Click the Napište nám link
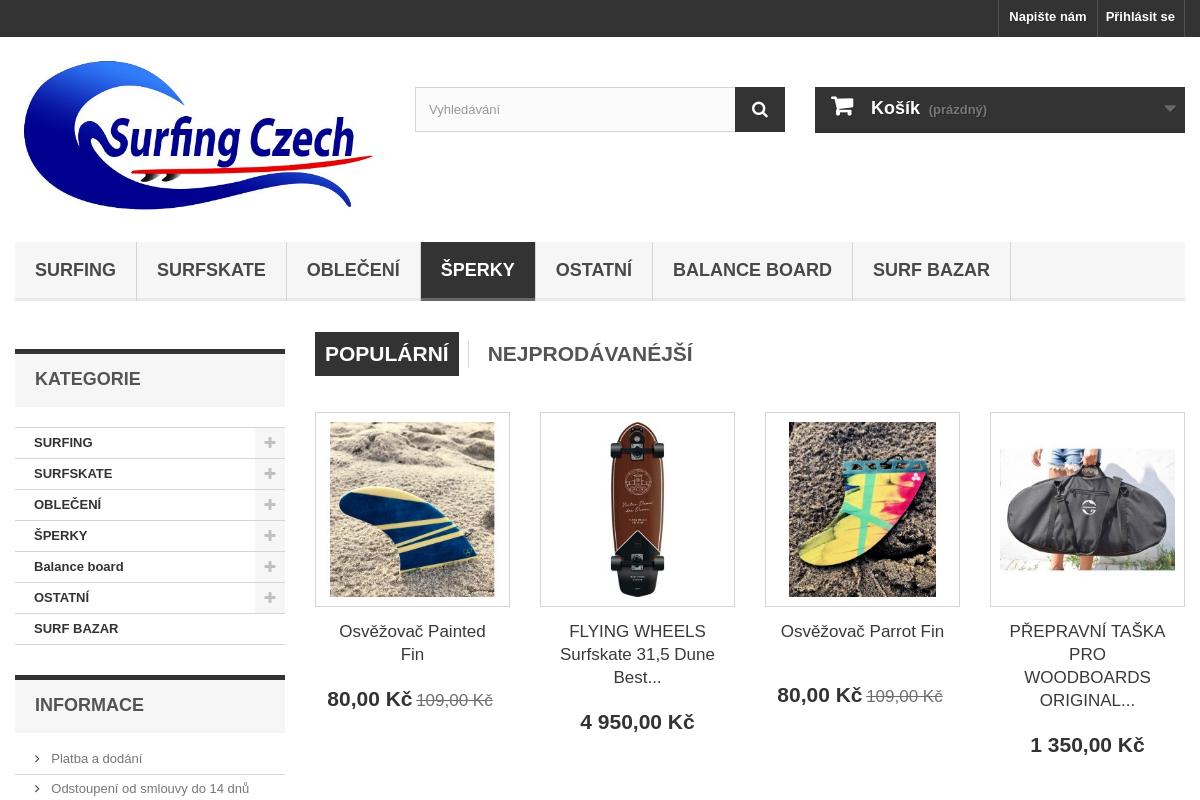 tap(1047, 17)
